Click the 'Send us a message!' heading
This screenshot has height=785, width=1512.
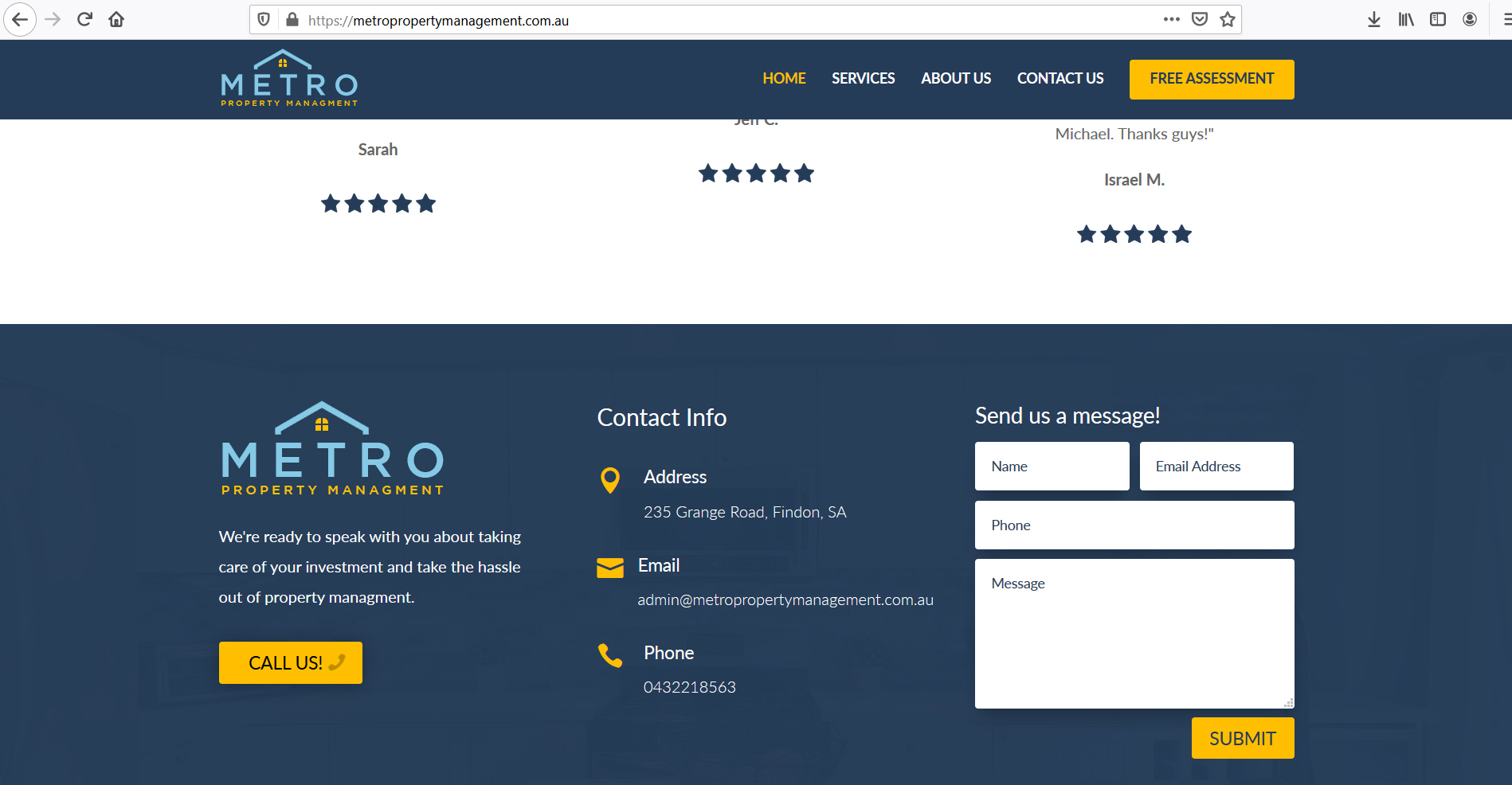tap(1067, 416)
